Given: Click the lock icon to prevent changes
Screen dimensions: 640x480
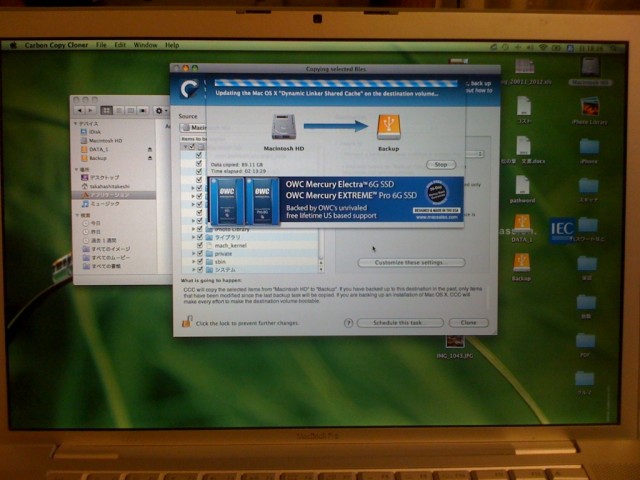Looking at the screenshot, I should [x=187, y=321].
